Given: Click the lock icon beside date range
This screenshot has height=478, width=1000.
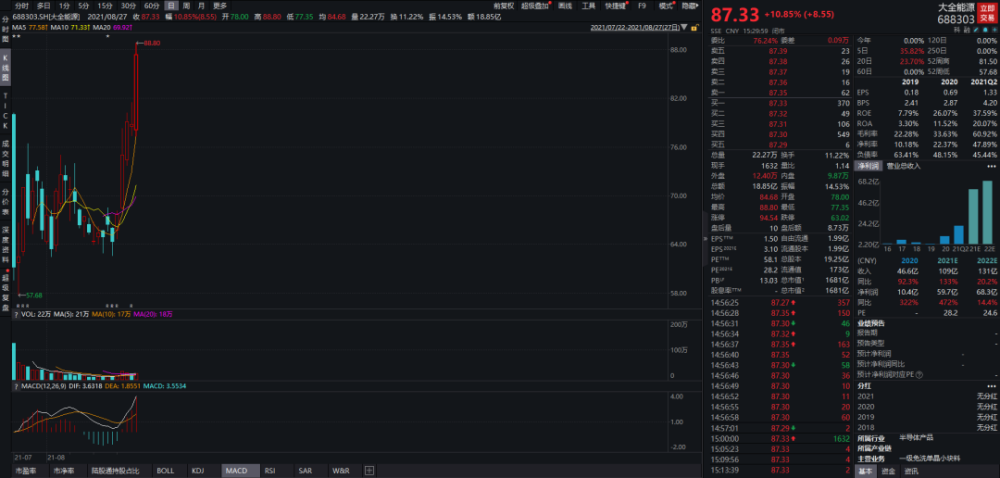Looking at the screenshot, I should pyautogui.click(x=694, y=28).
